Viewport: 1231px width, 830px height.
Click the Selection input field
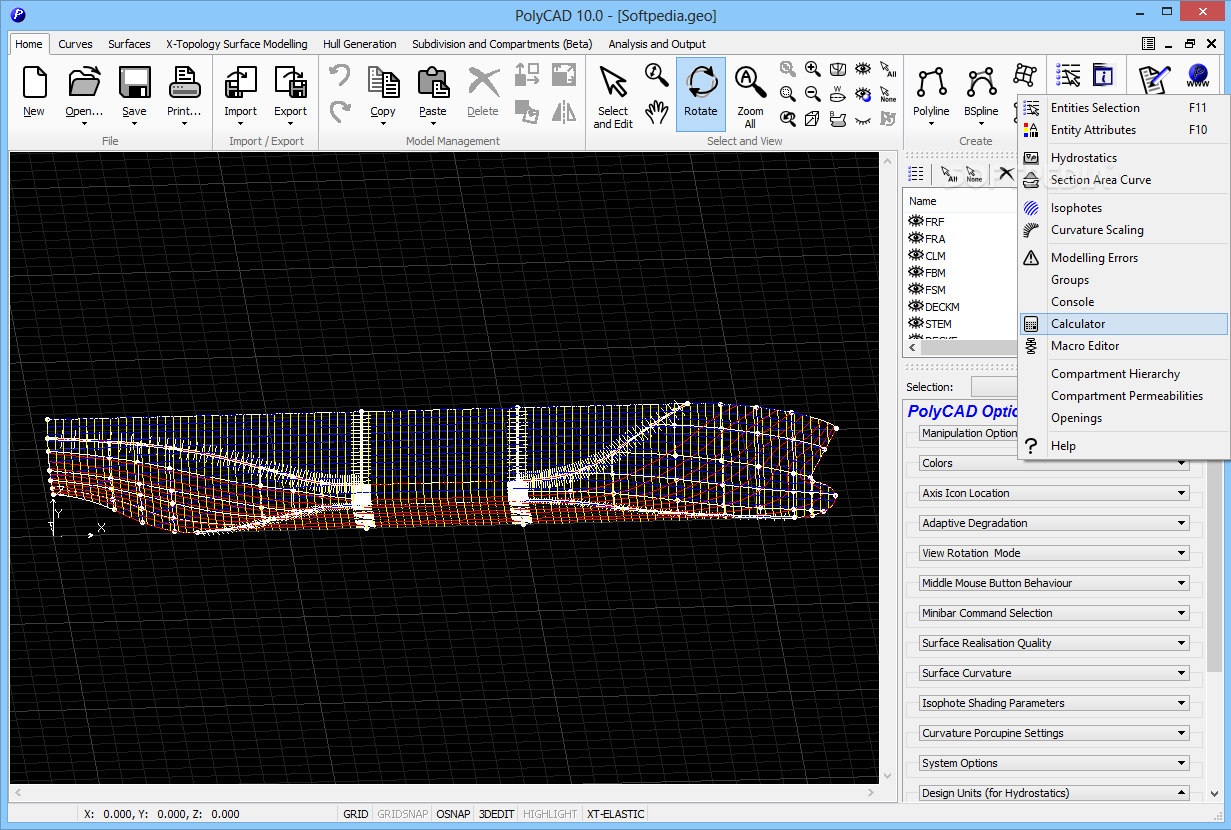994,387
